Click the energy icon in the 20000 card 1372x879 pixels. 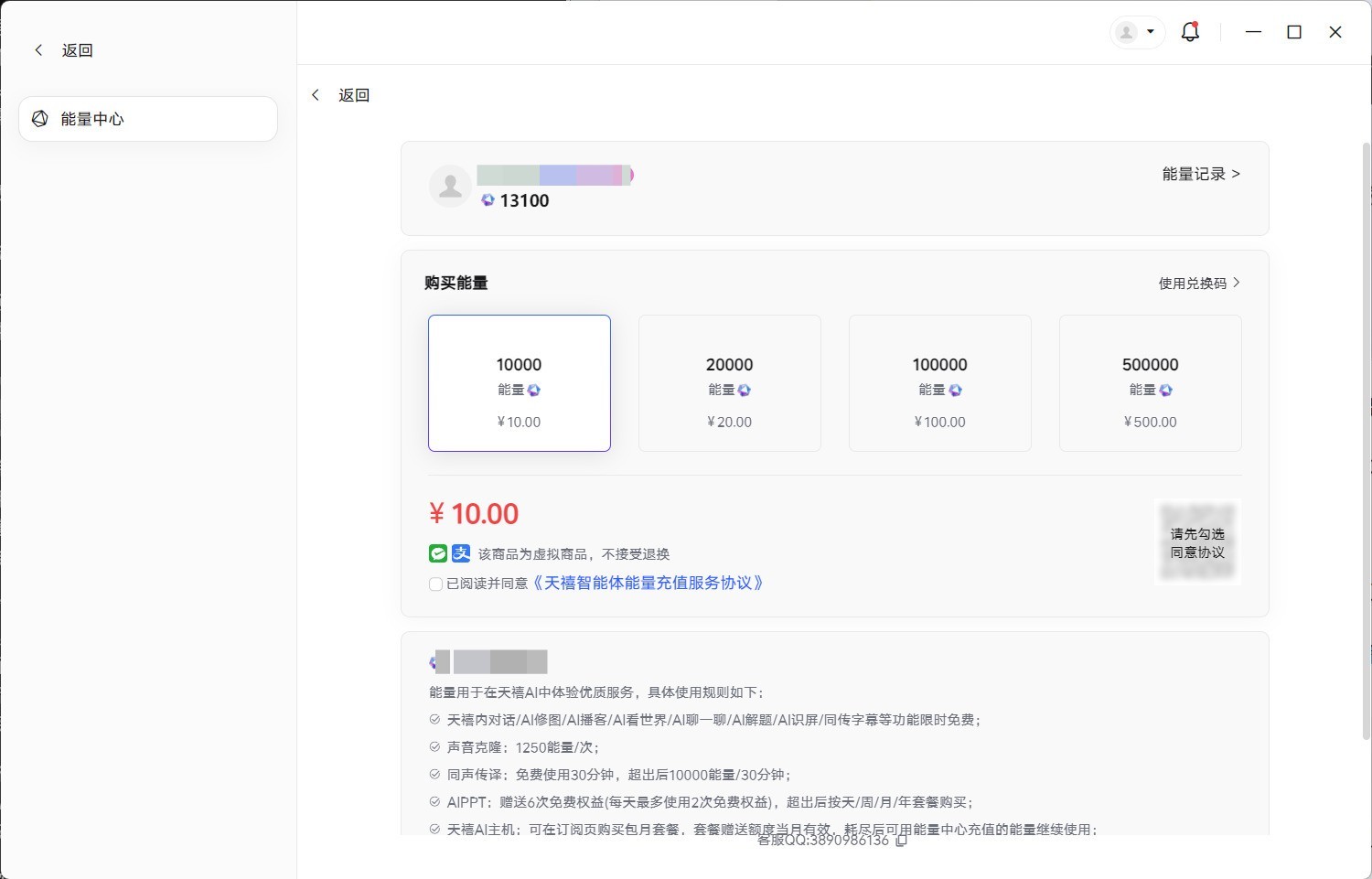coord(745,391)
